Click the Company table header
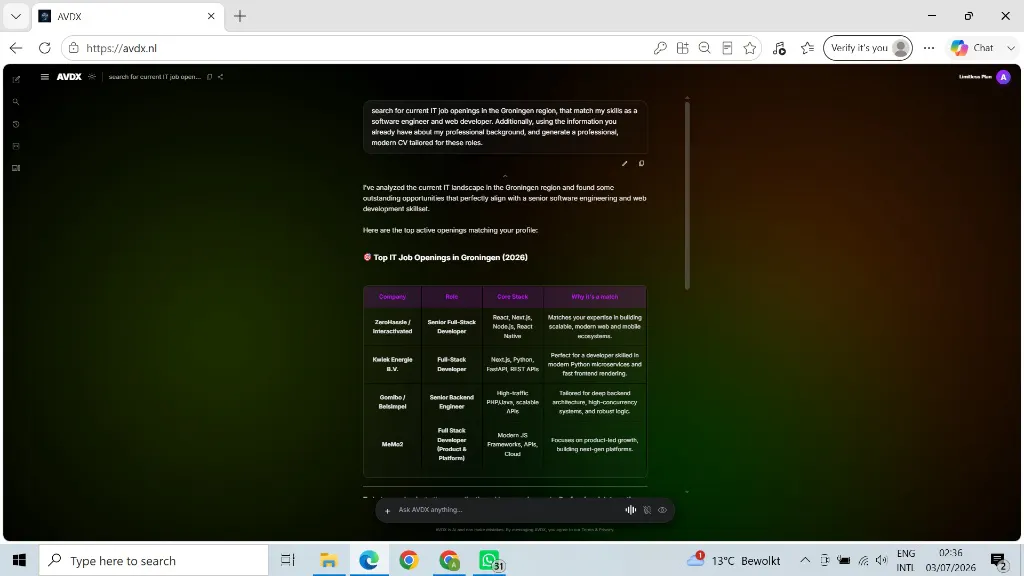Image resolution: width=1024 pixels, height=576 pixels. point(392,296)
